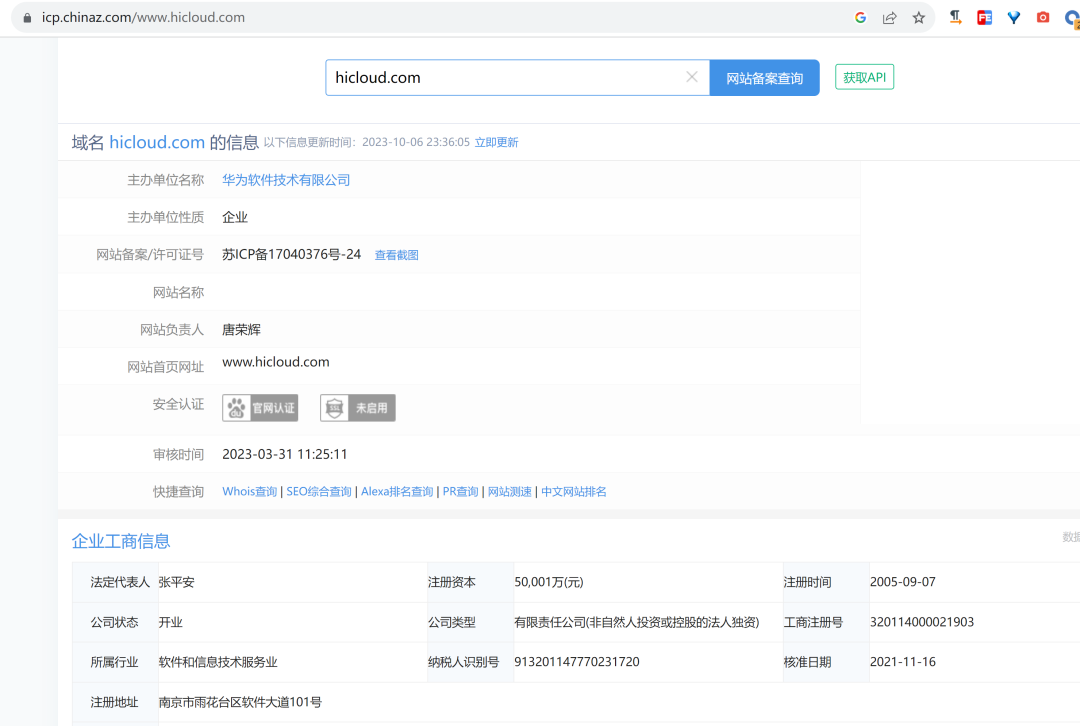The width and height of the screenshot is (1080, 726).
Task: Select industry 软件和信息技术服务业
Action: click(218, 663)
